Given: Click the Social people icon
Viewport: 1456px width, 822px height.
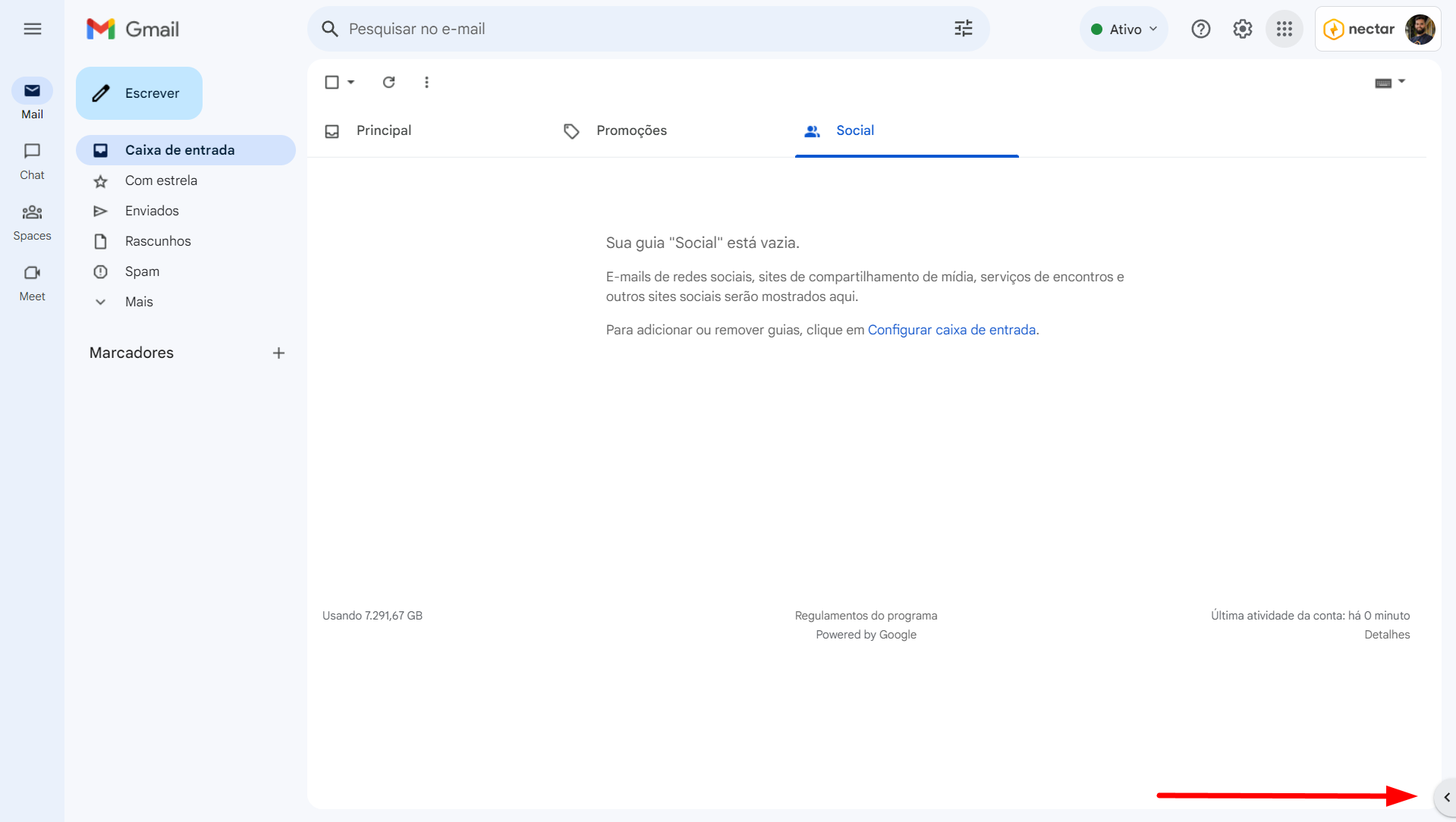Looking at the screenshot, I should (x=812, y=131).
